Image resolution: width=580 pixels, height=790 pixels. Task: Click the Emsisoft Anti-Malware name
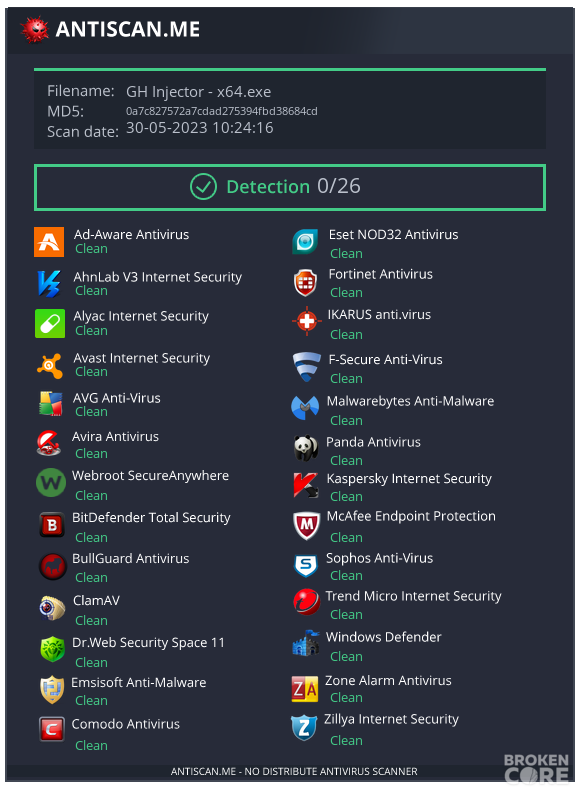coord(139,683)
